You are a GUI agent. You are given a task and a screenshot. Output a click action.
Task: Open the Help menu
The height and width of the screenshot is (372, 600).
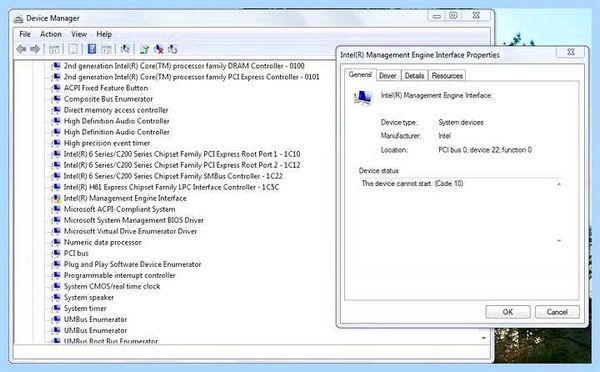tap(104, 34)
